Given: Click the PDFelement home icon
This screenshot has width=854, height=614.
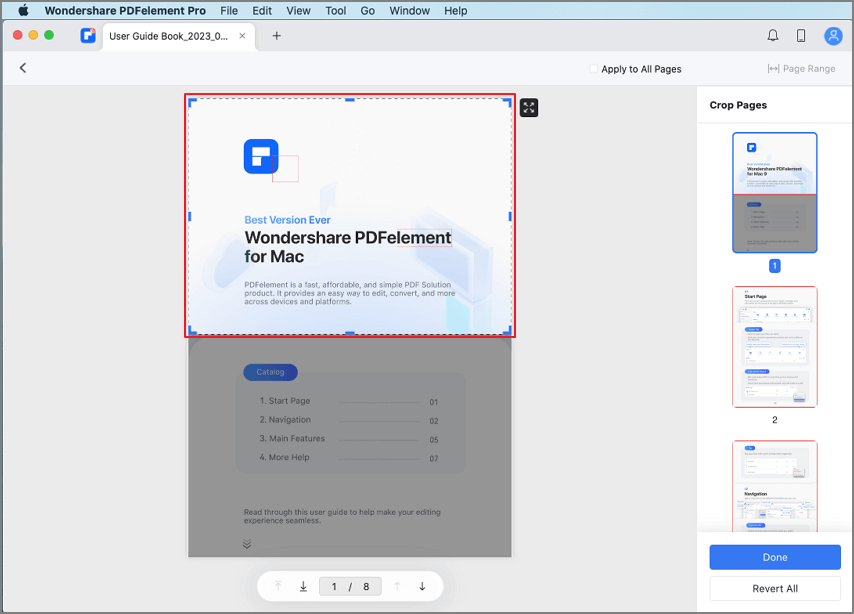Looking at the screenshot, I should pos(88,36).
